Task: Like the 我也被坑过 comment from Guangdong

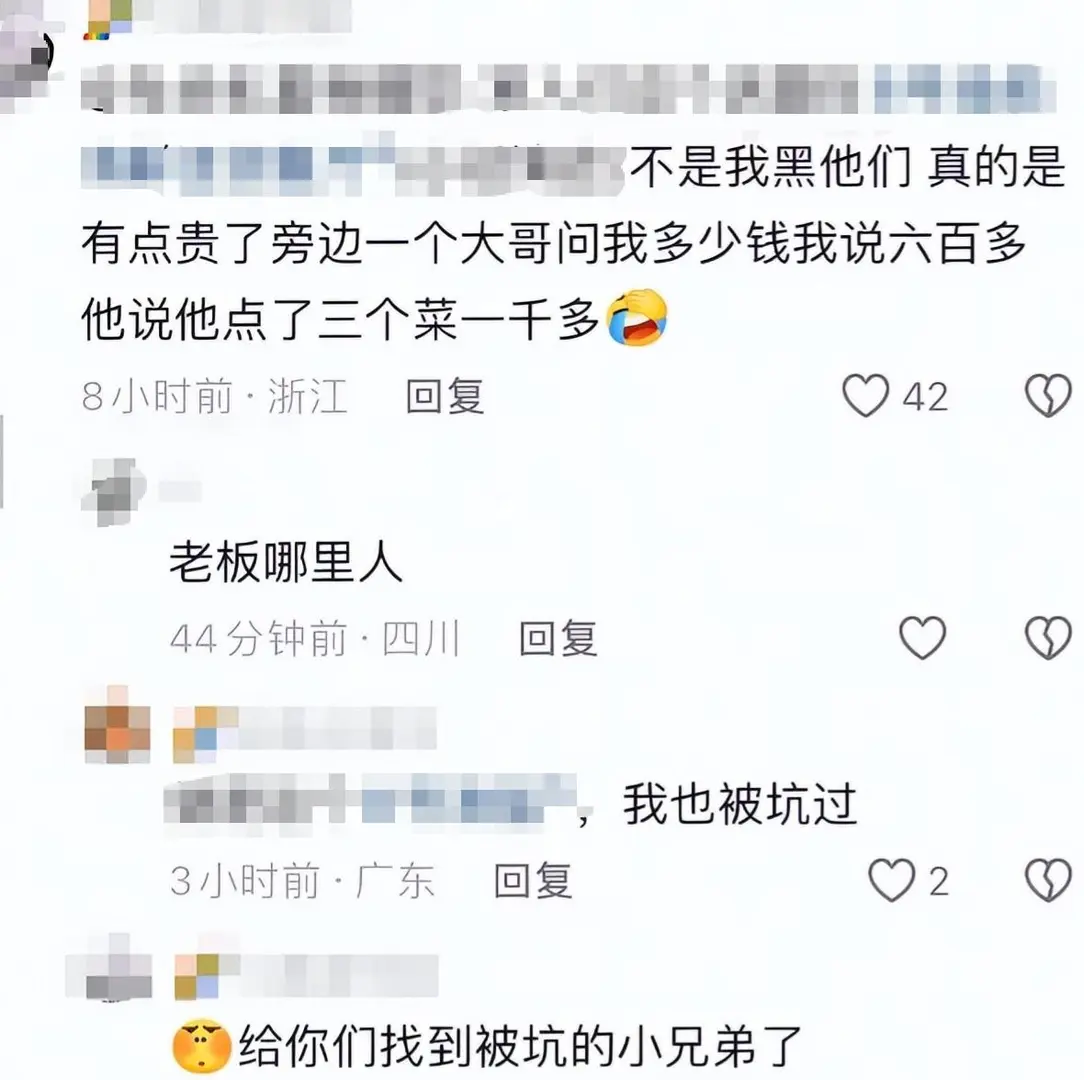Action: coord(892,880)
